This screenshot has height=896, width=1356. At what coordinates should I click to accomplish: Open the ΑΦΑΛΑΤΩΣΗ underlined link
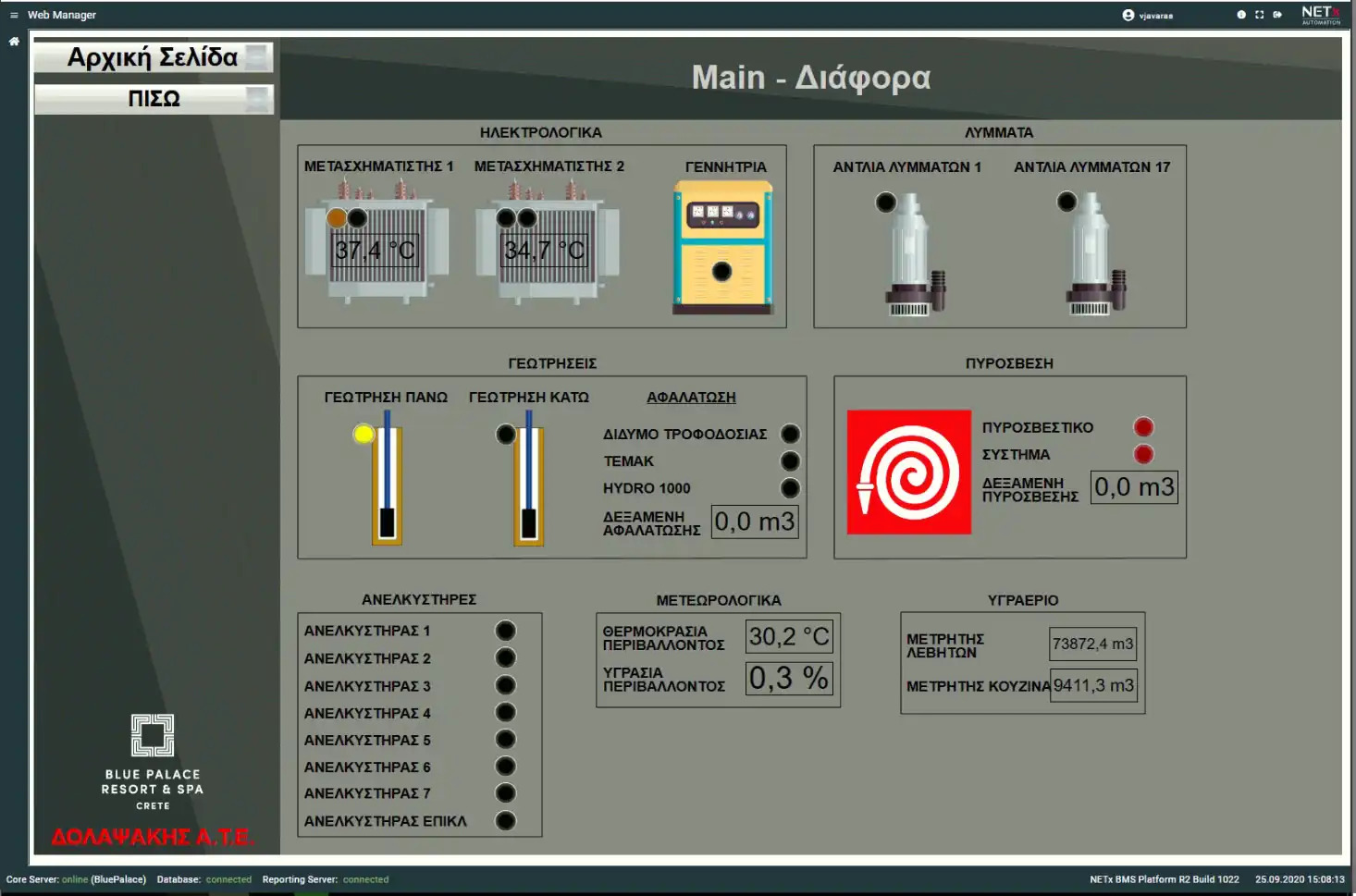pyautogui.click(x=691, y=398)
